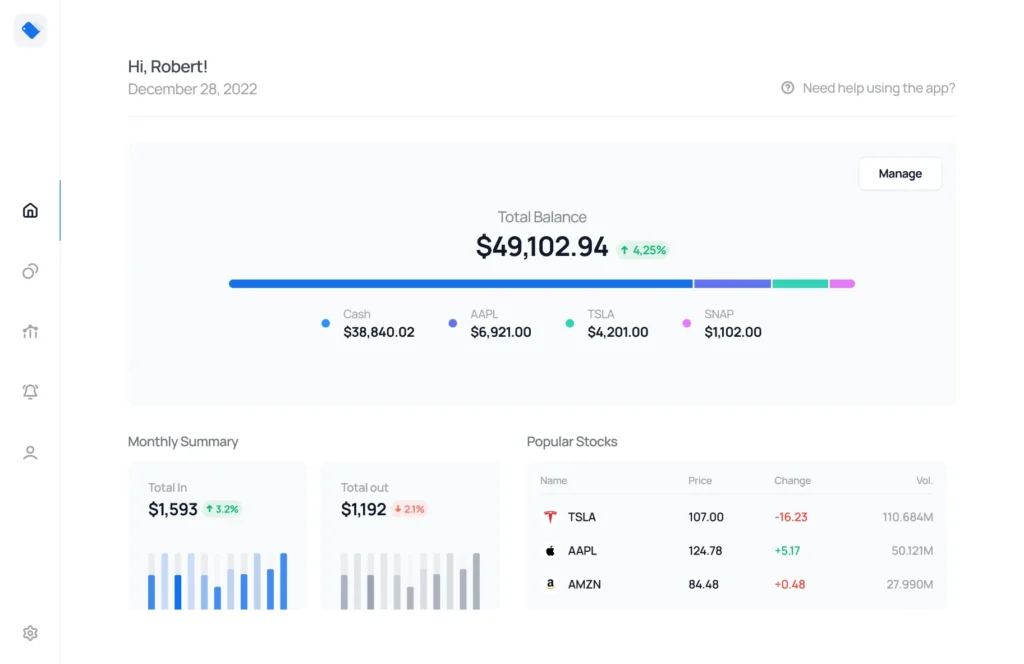Click the Amazon logo icon
Image resolution: width=1024 pixels, height=664 pixels.
coord(549,584)
